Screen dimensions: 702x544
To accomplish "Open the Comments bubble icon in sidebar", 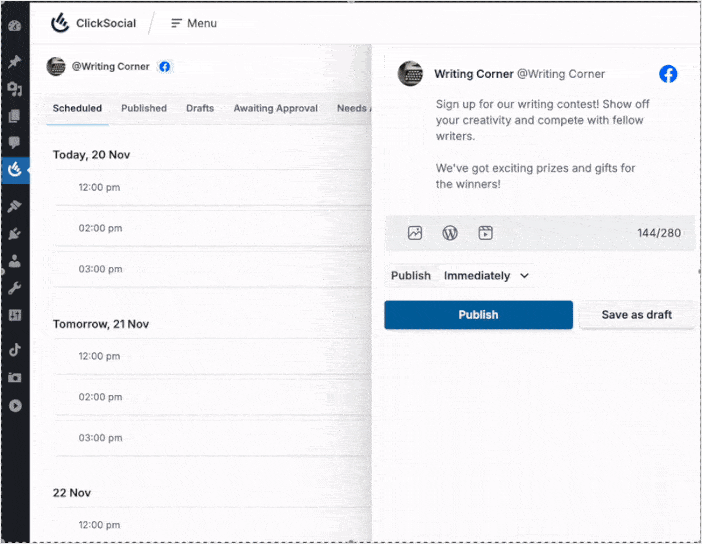I will point(15,143).
